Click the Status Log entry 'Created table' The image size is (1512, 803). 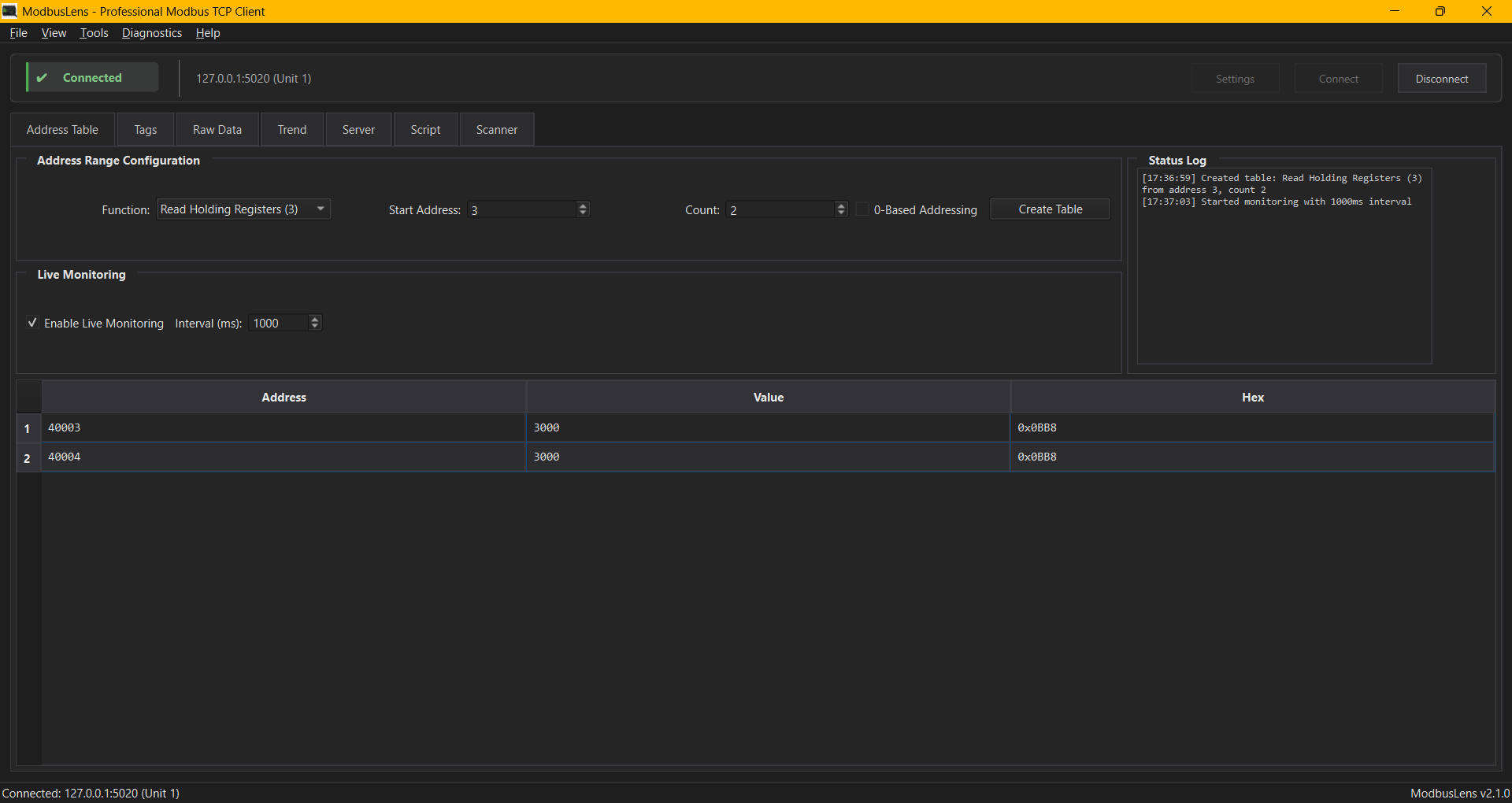point(1282,184)
